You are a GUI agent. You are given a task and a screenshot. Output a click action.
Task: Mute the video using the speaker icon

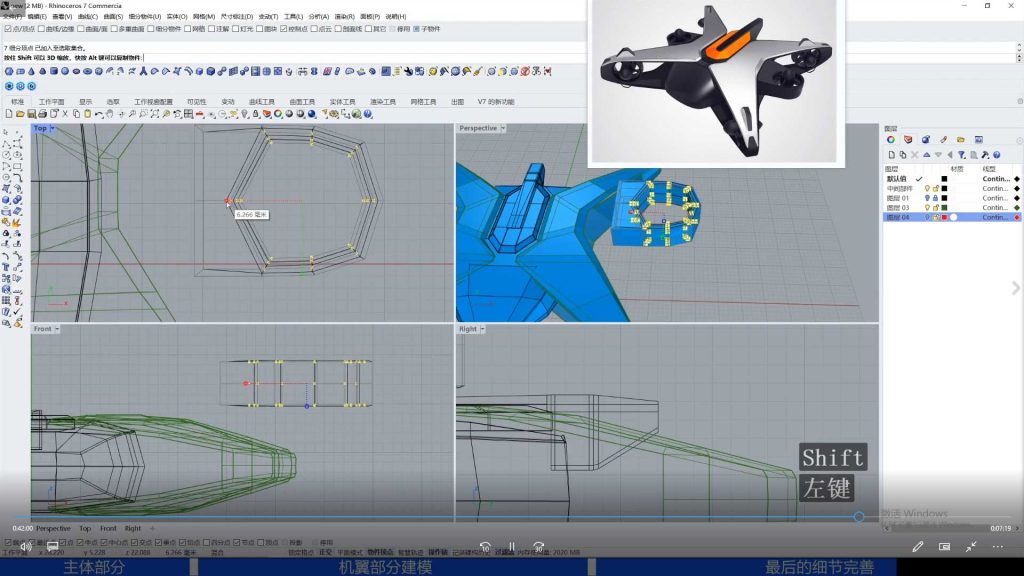point(25,546)
